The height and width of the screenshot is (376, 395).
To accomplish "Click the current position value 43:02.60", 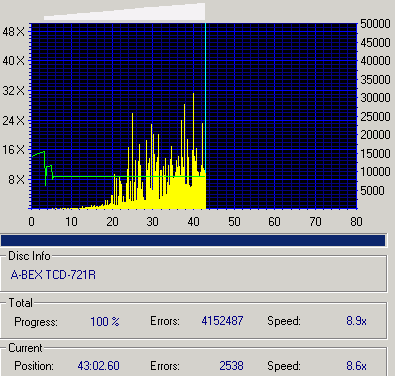I will click(x=98, y=366).
